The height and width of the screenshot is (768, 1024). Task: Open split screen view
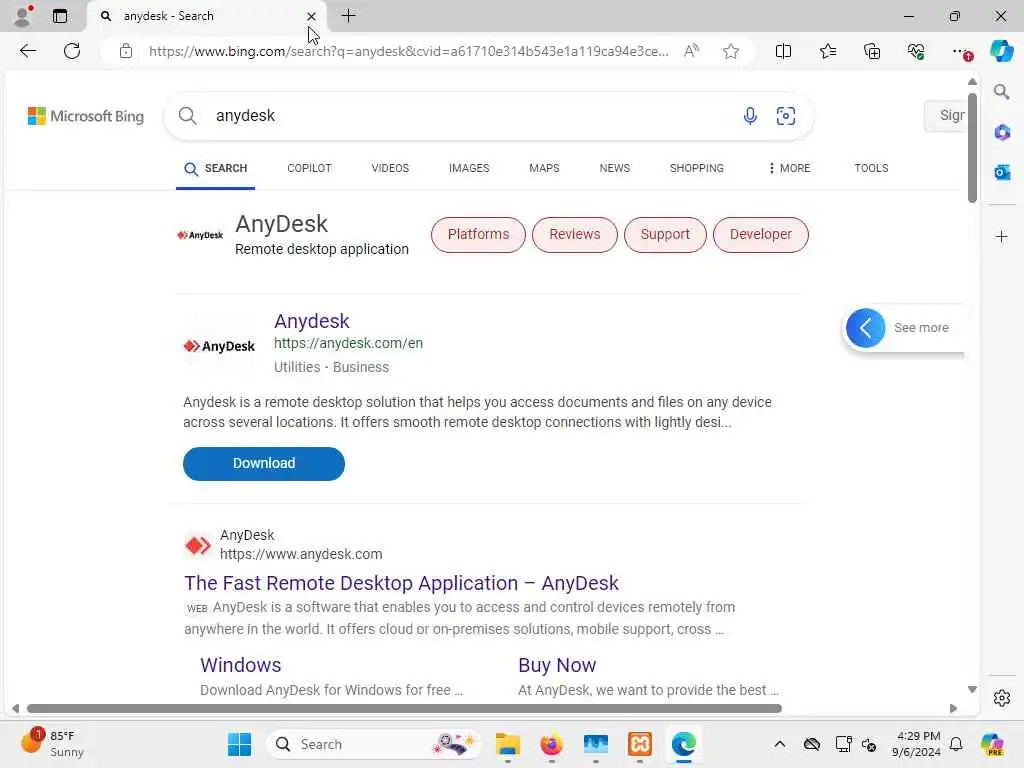click(x=783, y=51)
